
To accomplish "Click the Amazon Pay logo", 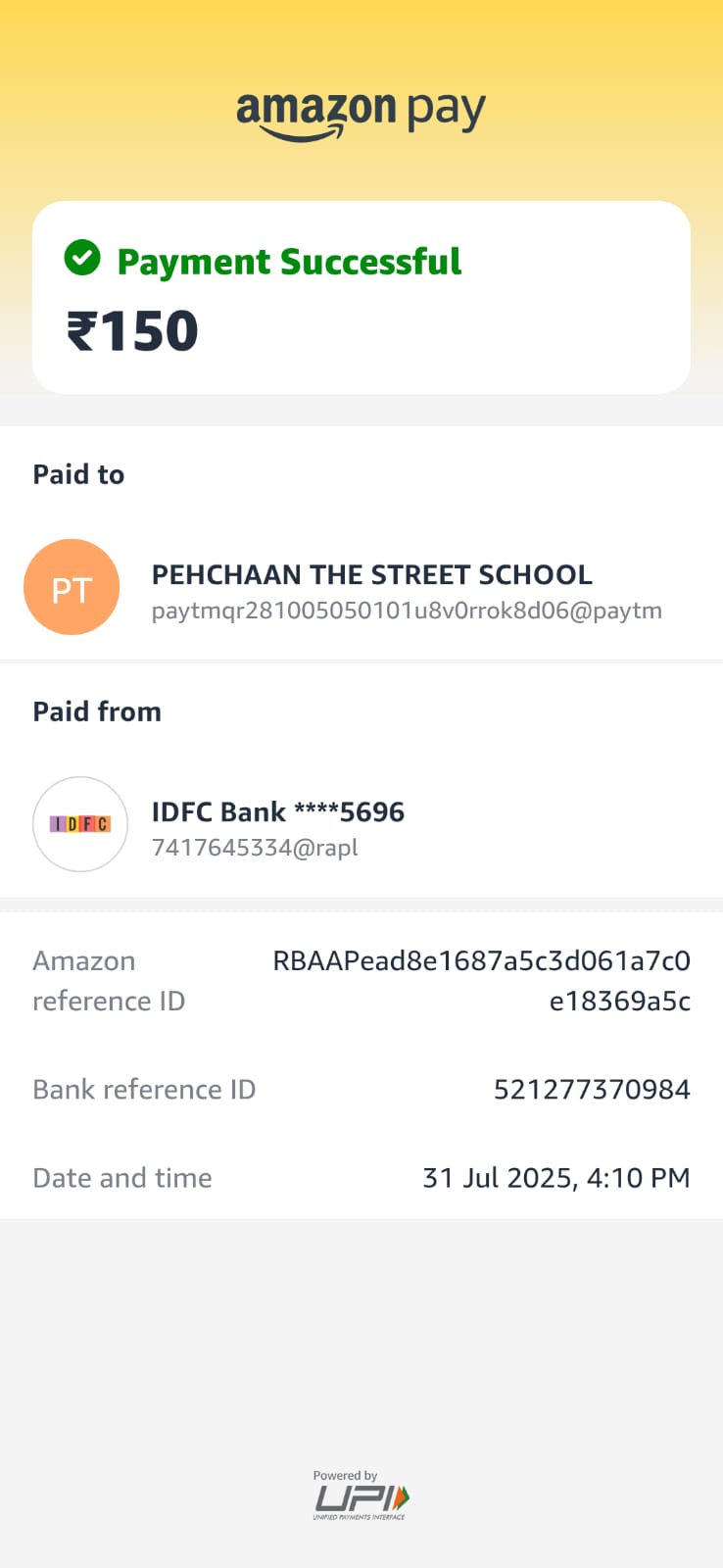I will pyautogui.click(x=361, y=114).
